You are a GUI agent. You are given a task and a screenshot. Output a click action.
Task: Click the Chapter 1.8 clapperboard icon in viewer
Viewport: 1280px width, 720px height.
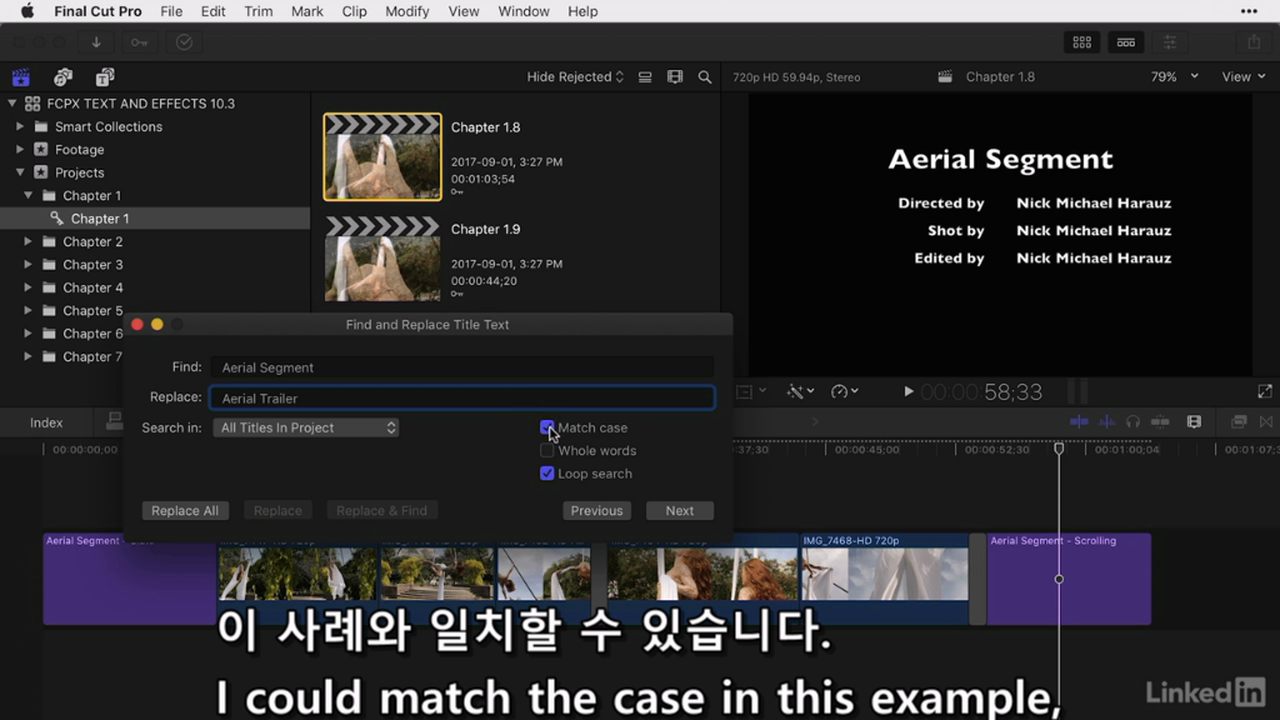944,77
